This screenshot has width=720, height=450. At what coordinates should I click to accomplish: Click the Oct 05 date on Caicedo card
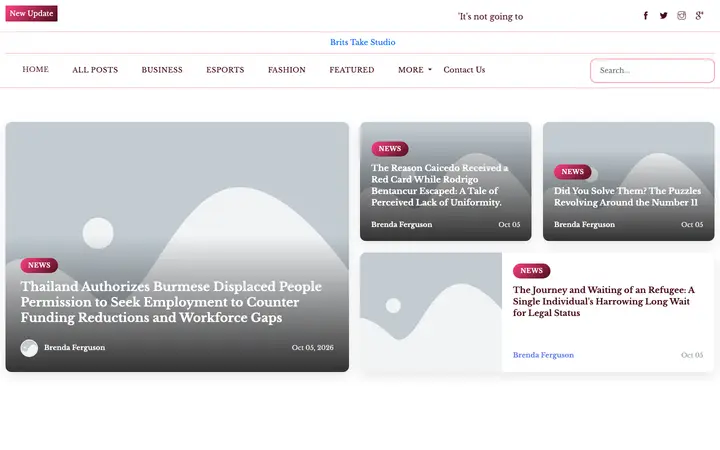pyautogui.click(x=509, y=225)
